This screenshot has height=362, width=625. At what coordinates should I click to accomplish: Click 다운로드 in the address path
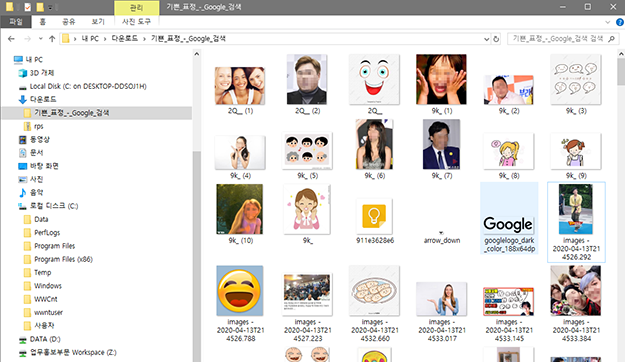pos(124,39)
